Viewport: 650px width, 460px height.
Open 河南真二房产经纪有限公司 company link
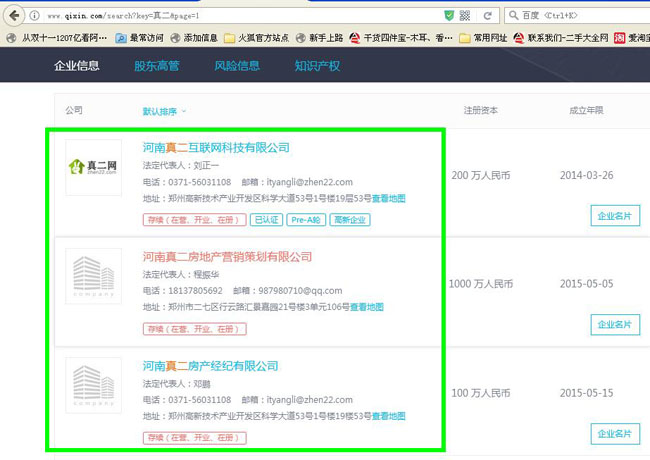(210, 366)
